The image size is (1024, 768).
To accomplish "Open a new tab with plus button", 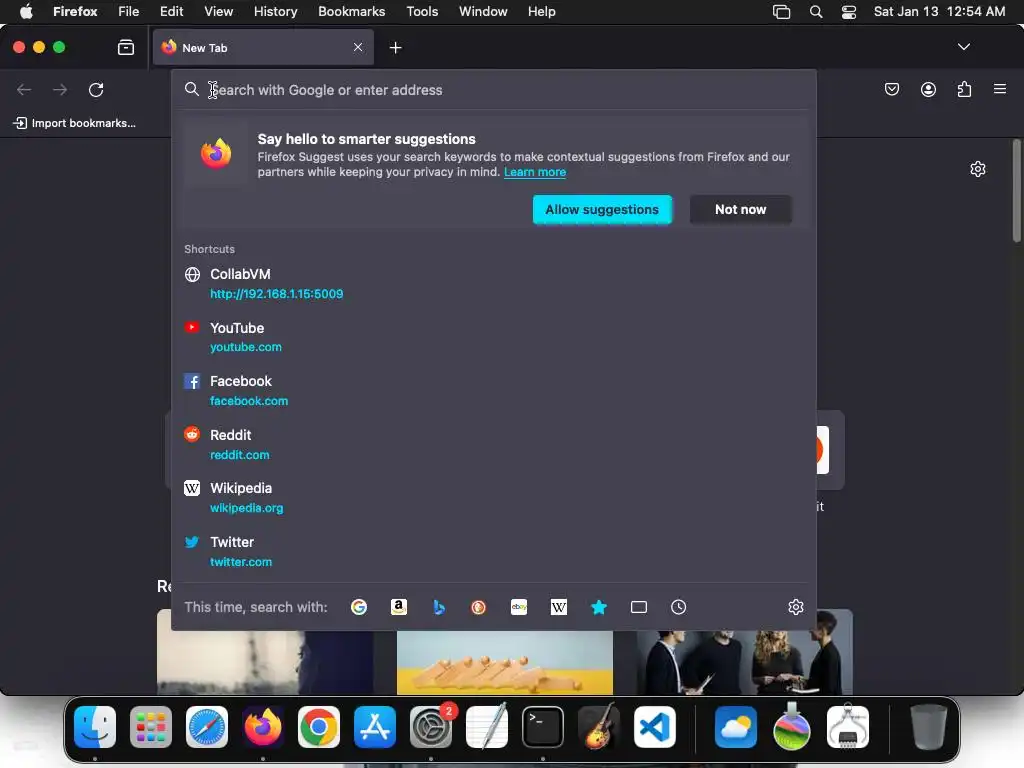I will point(395,48).
